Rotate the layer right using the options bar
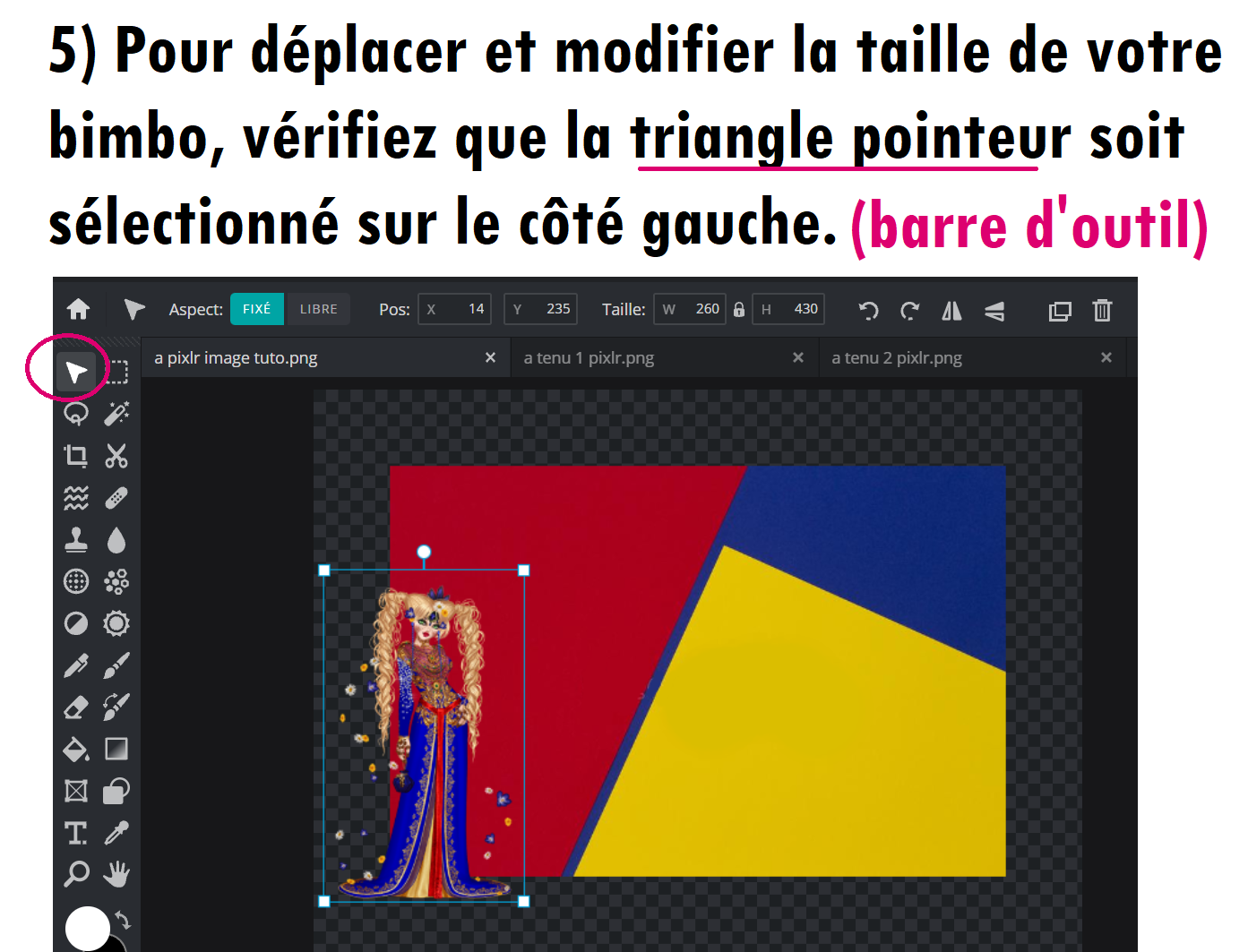Viewport: 1248px width, 952px height. click(x=909, y=310)
